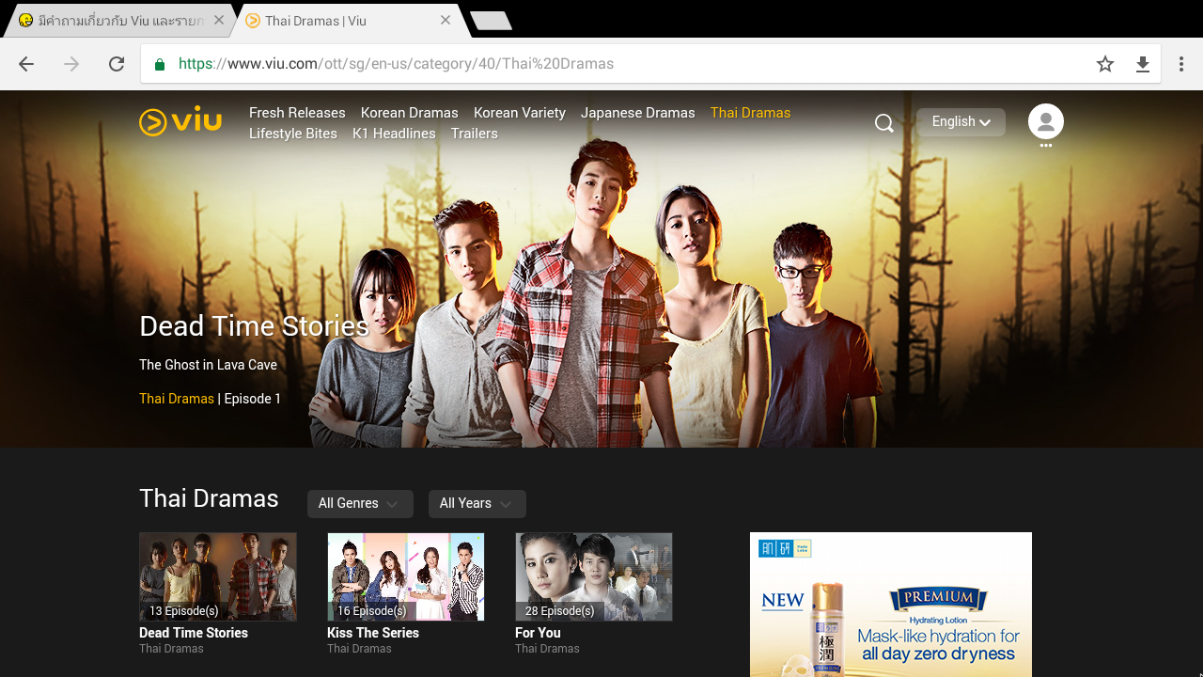This screenshot has width=1203, height=677.
Task: Click Episode 1 text in banner
Action: point(252,399)
